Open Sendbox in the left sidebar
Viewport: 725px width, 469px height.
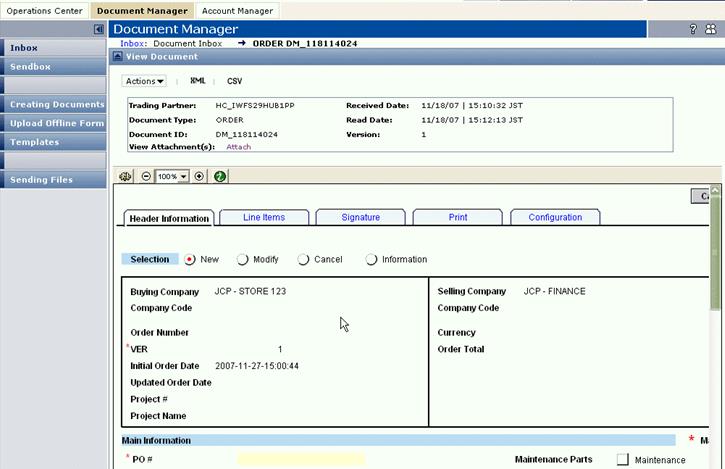pyautogui.click(x=31, y=67)
